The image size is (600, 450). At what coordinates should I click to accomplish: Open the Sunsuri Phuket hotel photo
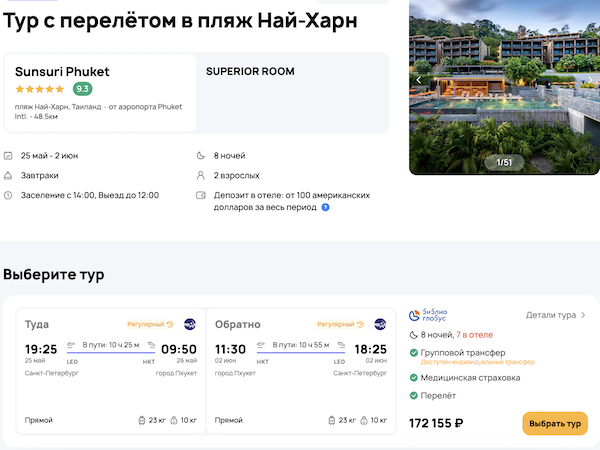pos(504,90)
